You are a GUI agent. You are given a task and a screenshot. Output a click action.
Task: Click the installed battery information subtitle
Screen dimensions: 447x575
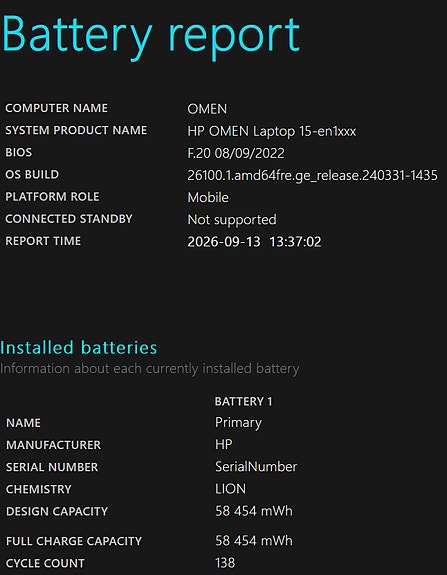(150, 369)
